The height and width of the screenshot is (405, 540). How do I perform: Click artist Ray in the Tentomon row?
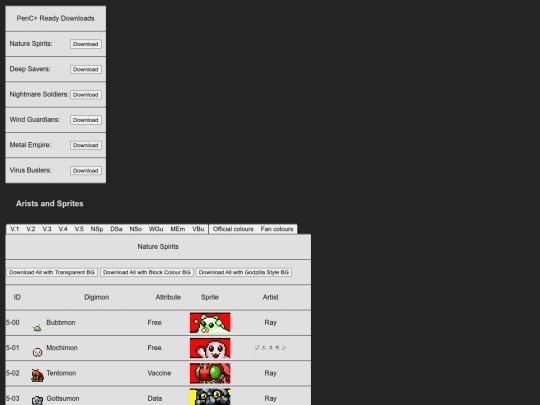(270, 373)
